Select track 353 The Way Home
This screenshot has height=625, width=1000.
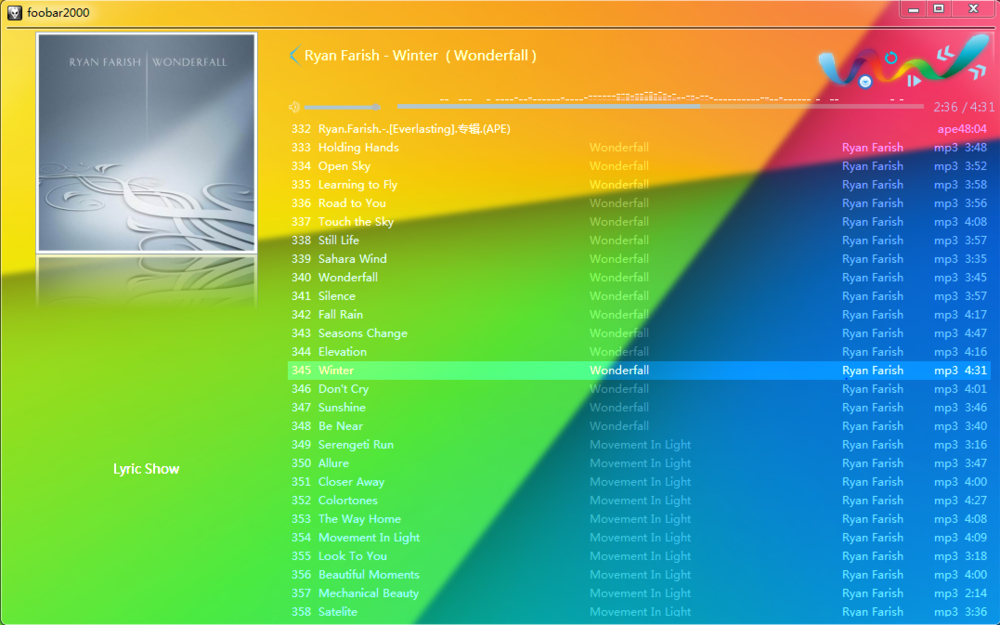point(640,518)
